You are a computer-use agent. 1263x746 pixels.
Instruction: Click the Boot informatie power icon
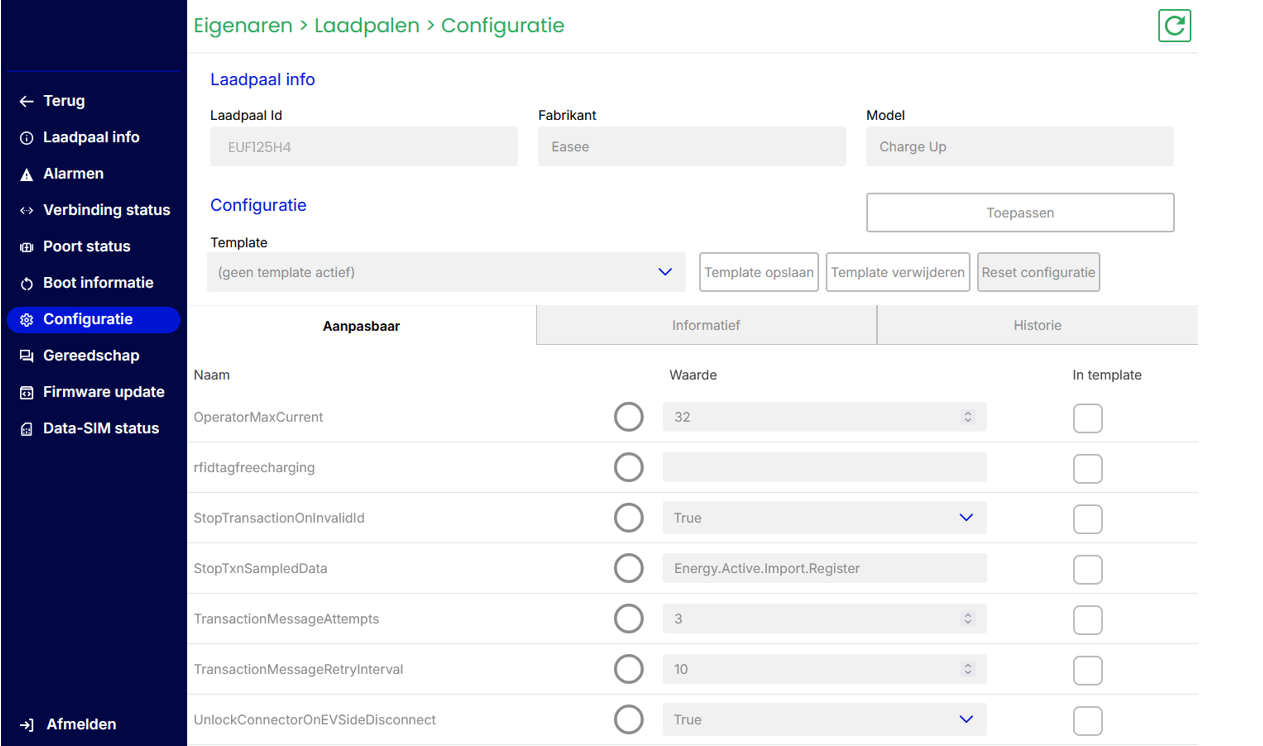coord(27,284)
